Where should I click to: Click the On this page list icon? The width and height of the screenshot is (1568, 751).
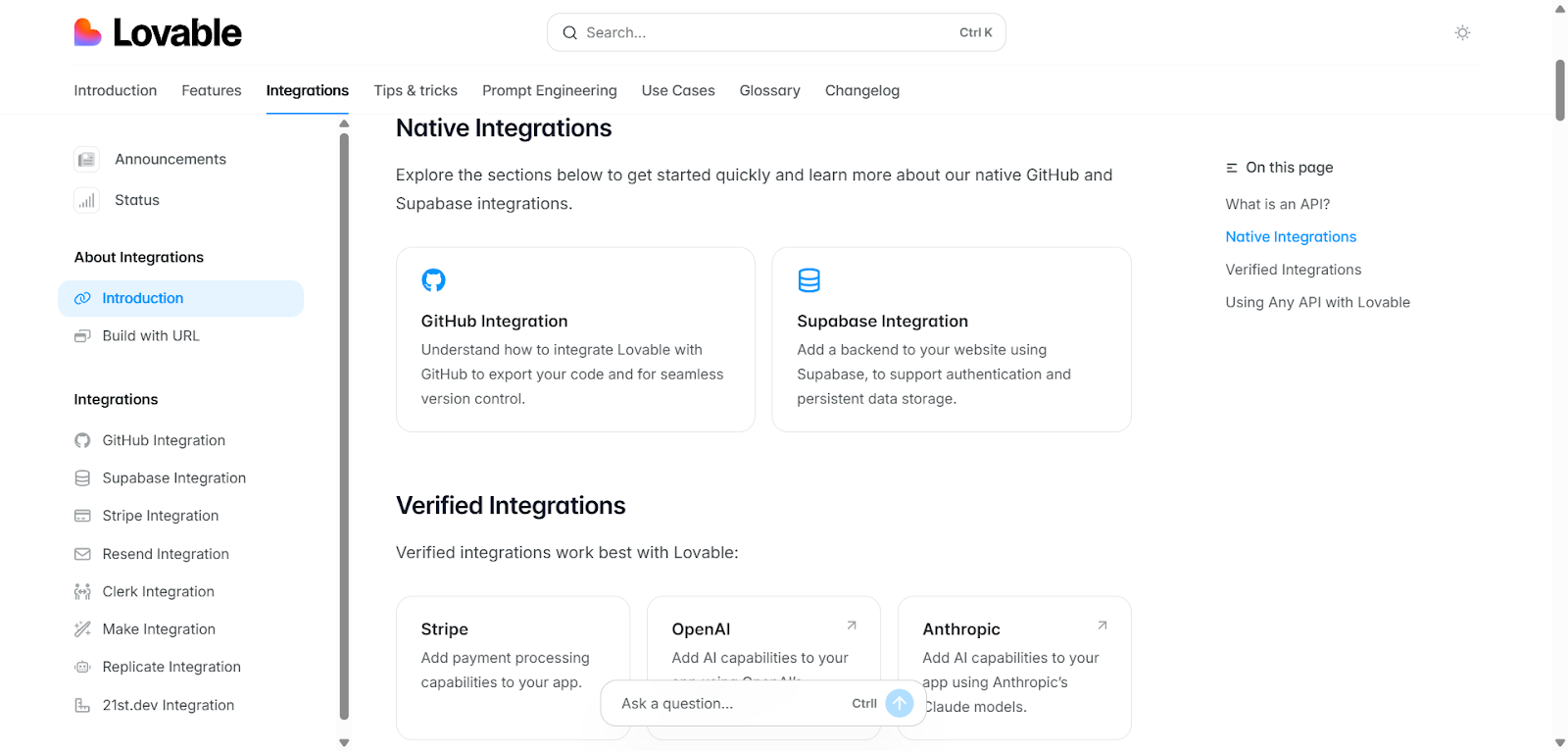click(x=1232, y=168)
